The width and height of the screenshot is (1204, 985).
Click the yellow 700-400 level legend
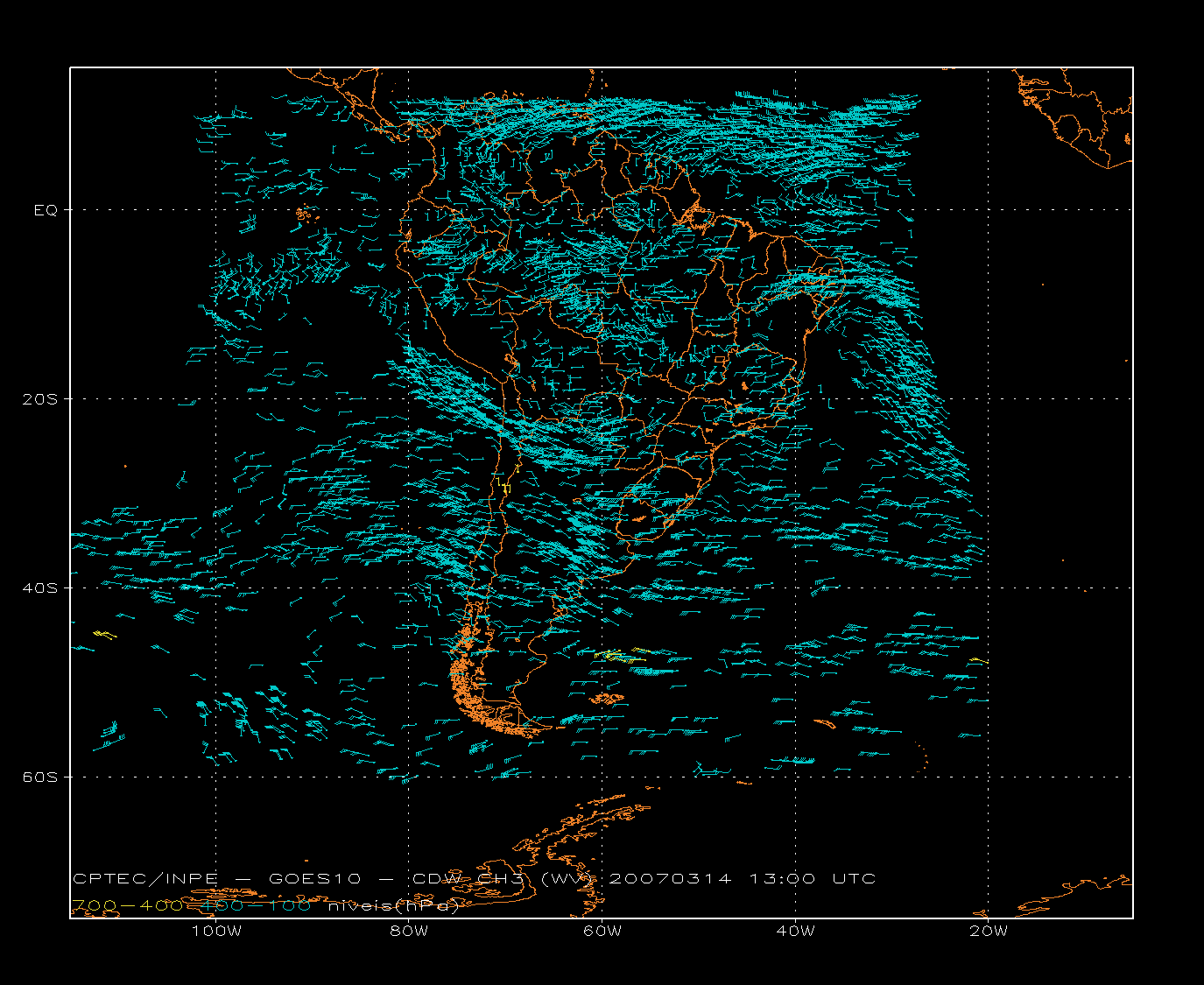(128, 905)
